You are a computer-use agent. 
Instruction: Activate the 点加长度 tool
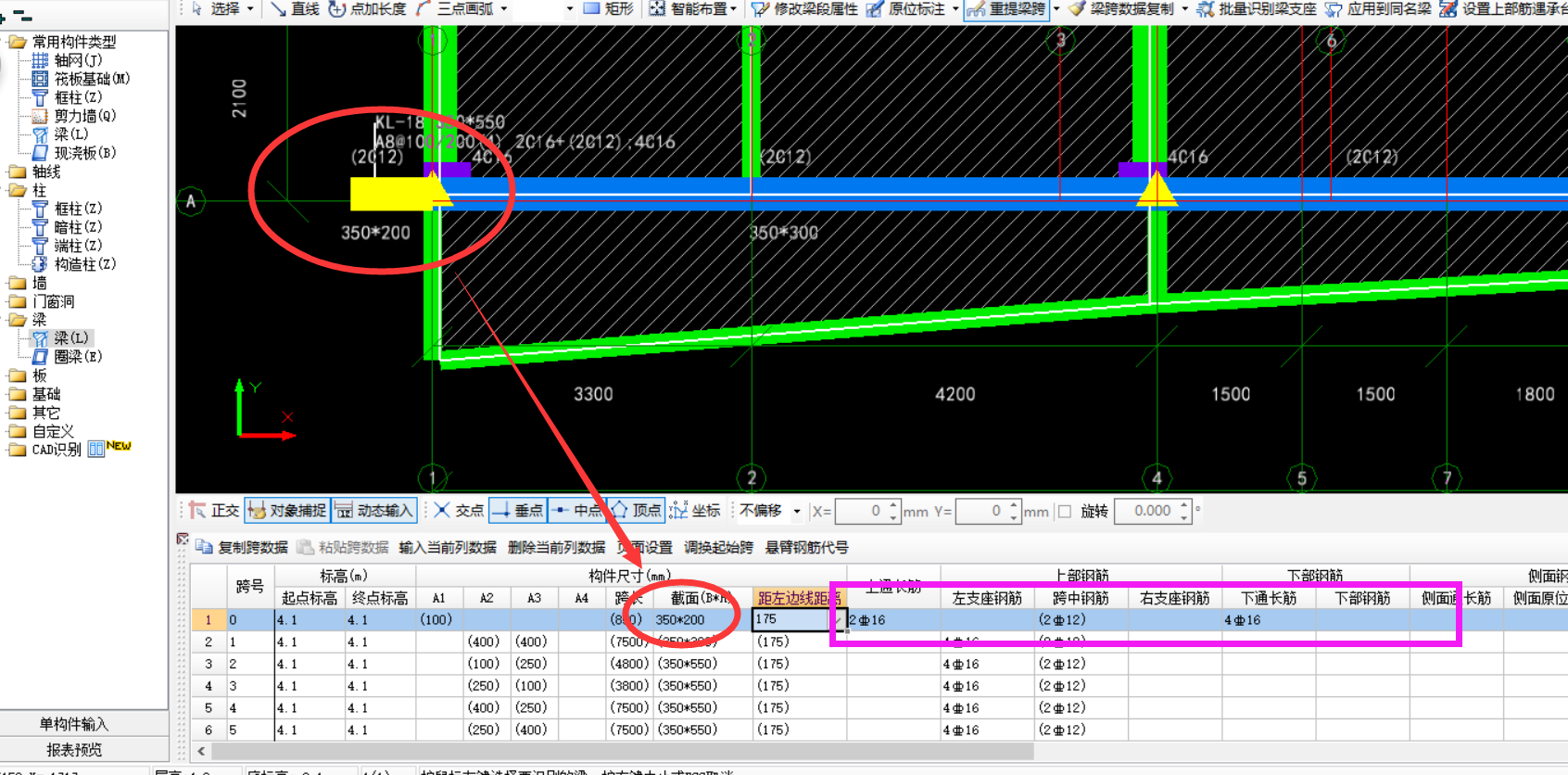click(368, 8)
